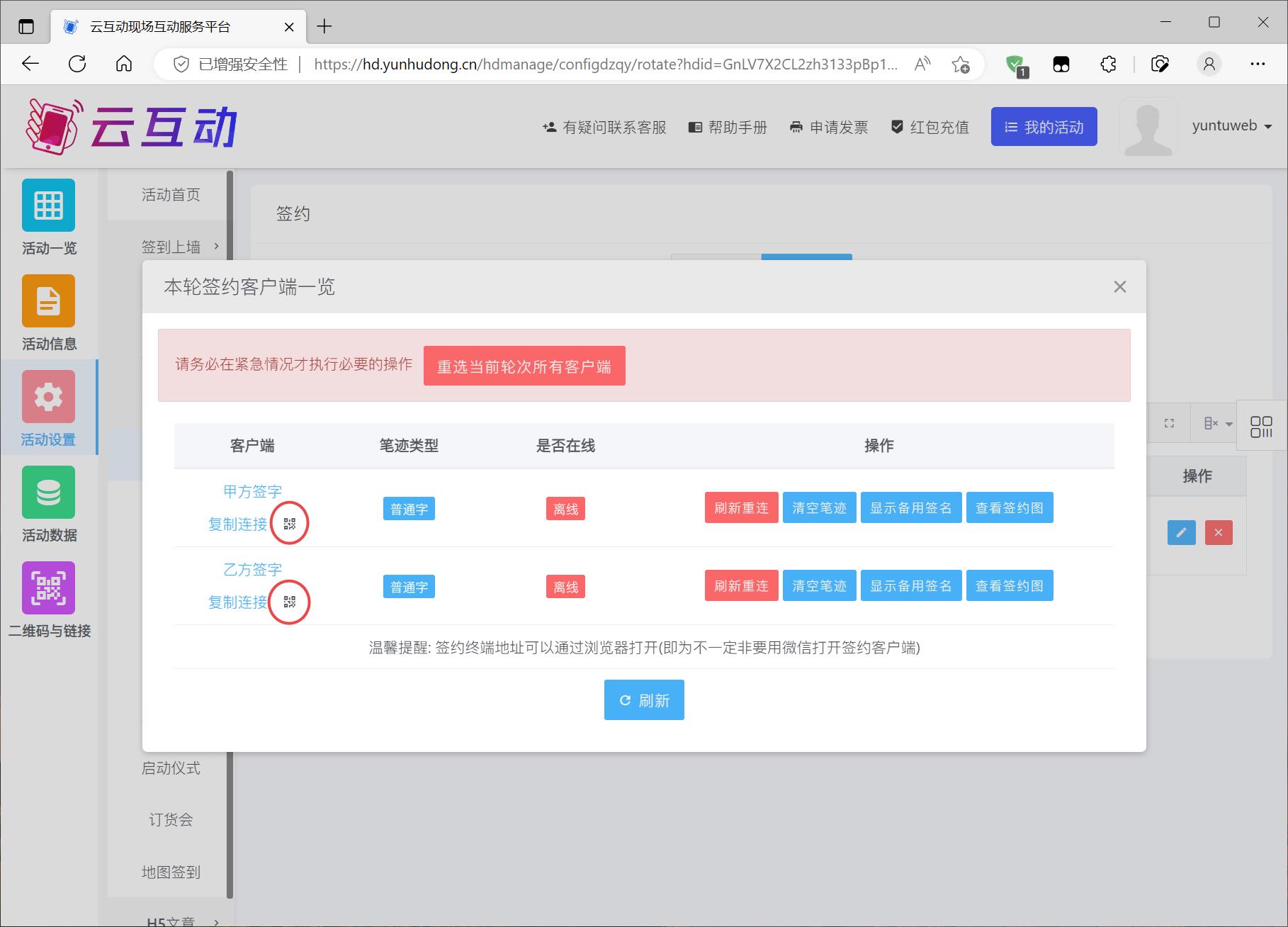Open the 二维码与链接 QR icon
Image resolution: width=1288 pixels, height=927 pixels.
[x=48, y=588]
